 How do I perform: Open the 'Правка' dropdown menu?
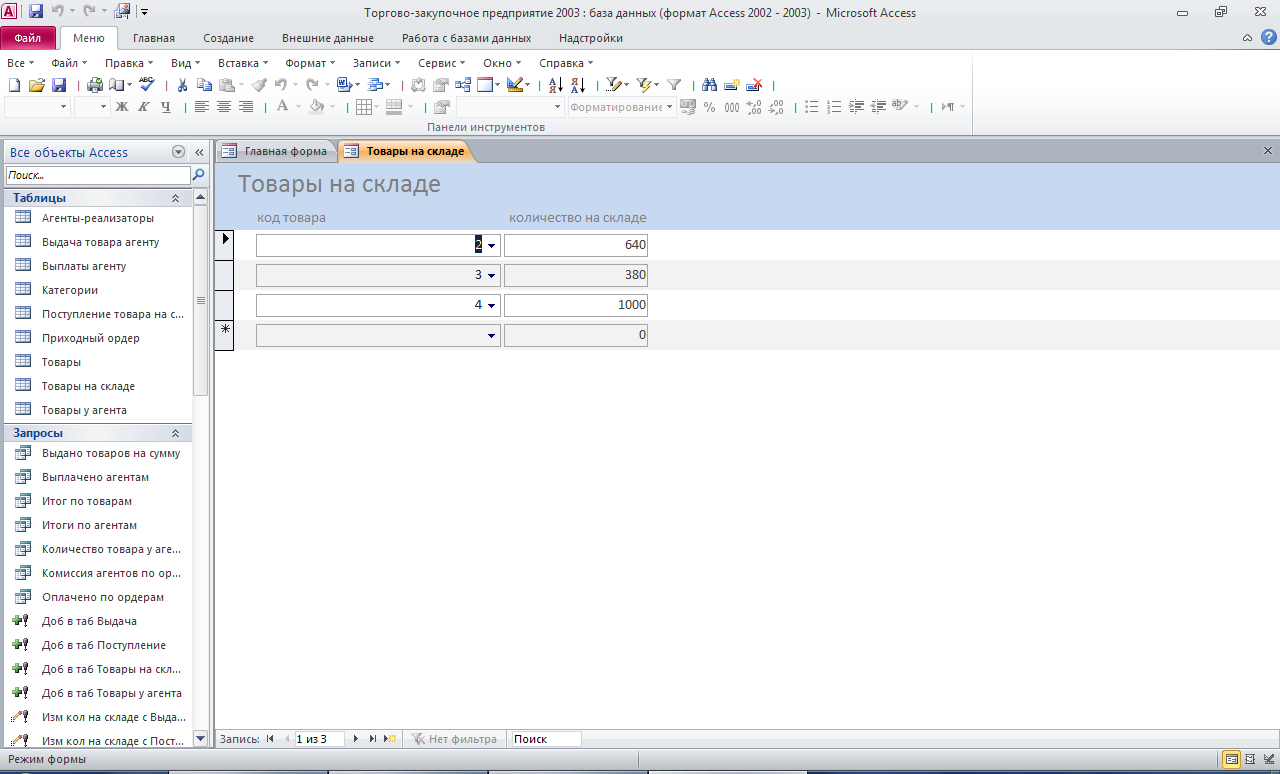[x=130, y=63]
